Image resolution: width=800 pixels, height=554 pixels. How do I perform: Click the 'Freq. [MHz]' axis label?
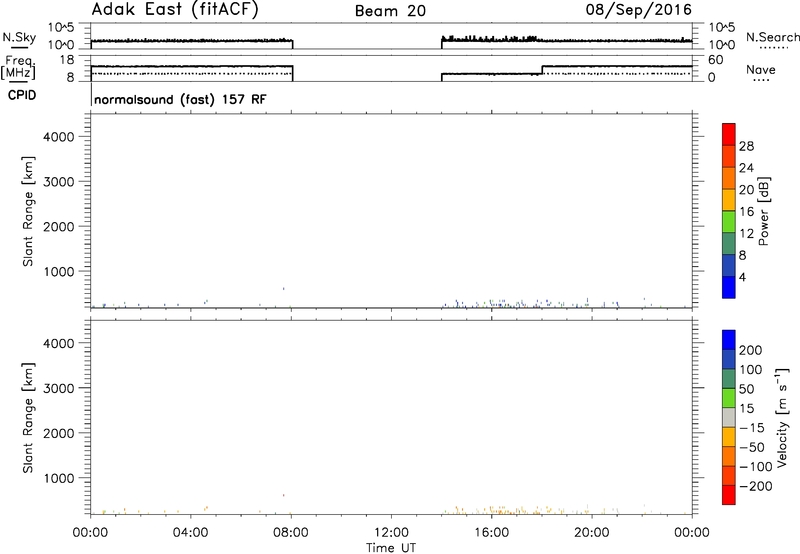[18, 67]
